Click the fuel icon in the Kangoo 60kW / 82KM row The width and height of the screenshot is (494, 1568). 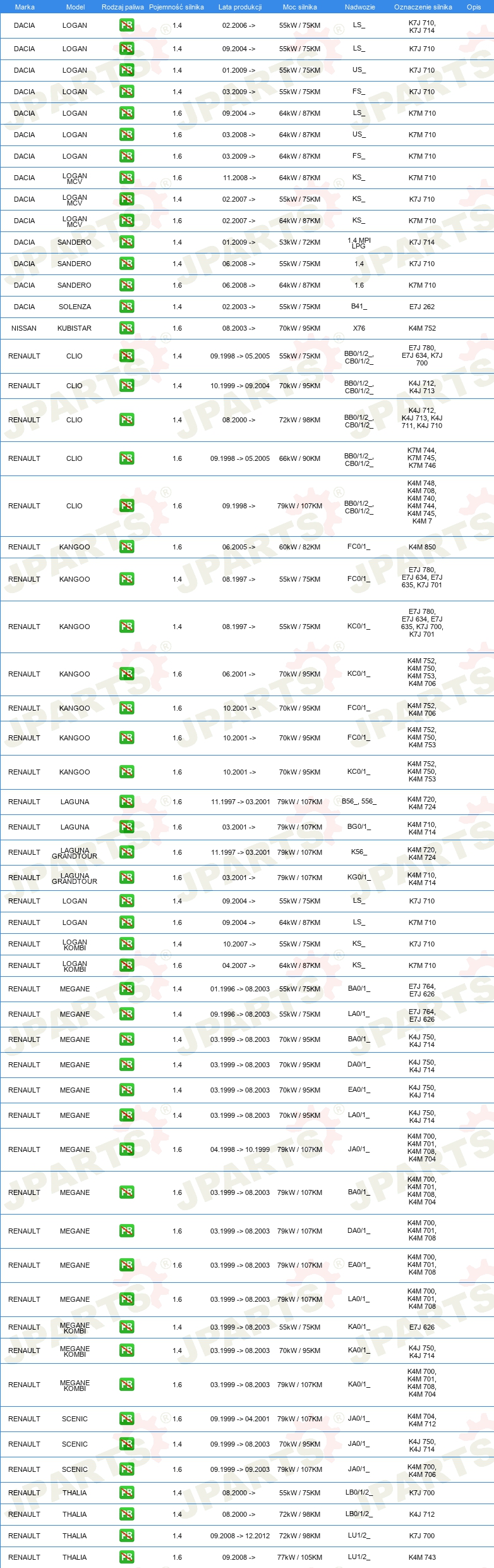126,546
